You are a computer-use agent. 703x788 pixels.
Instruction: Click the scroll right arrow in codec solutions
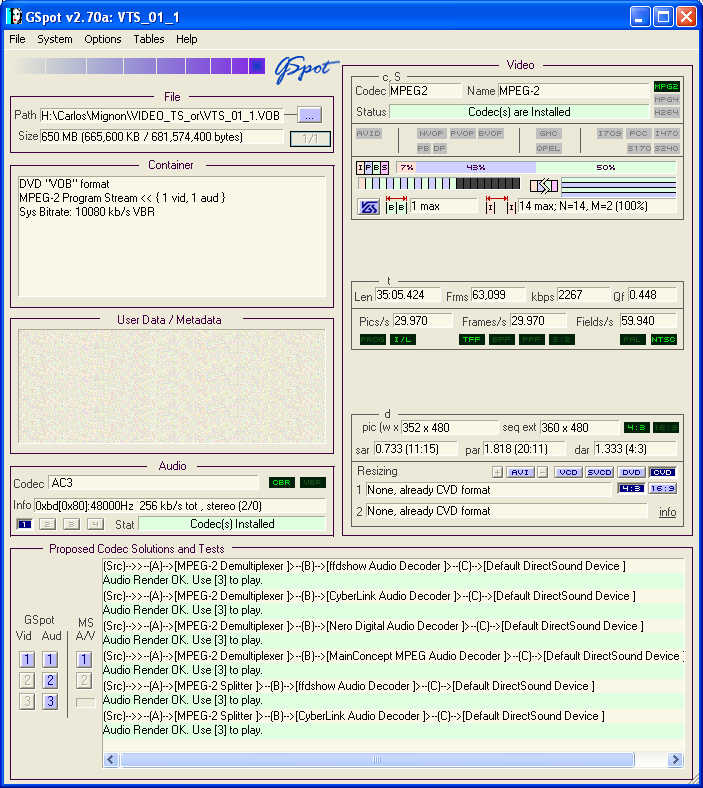(675, 759)
